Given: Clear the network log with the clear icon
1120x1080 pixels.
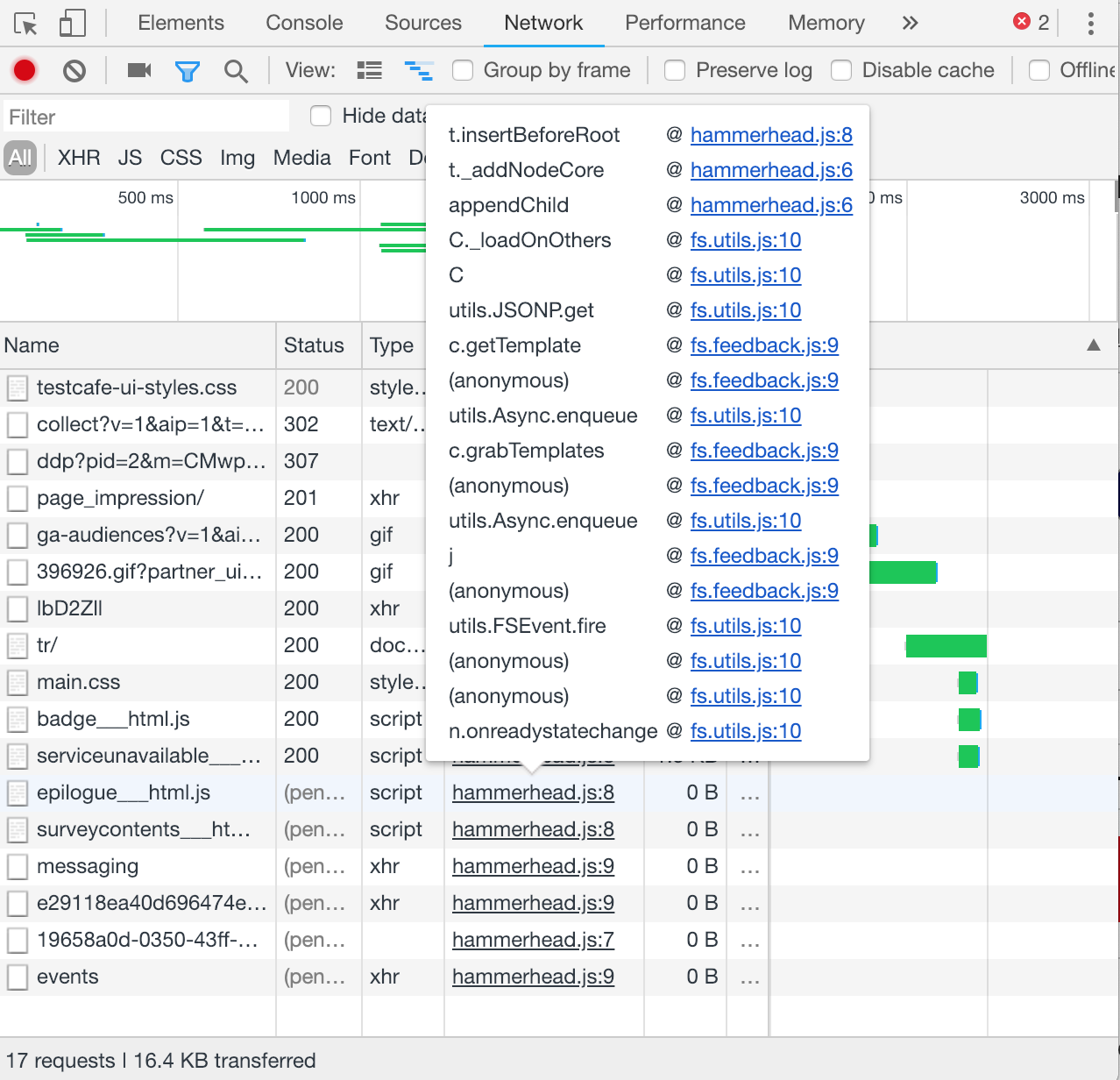Looking at the screenshot, I should pos(74,70).
